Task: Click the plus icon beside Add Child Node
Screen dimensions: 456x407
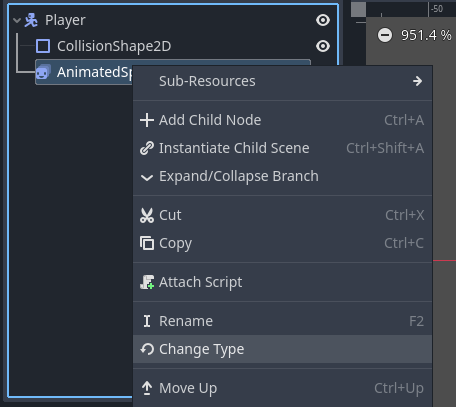Action: [x=147, y=120]
